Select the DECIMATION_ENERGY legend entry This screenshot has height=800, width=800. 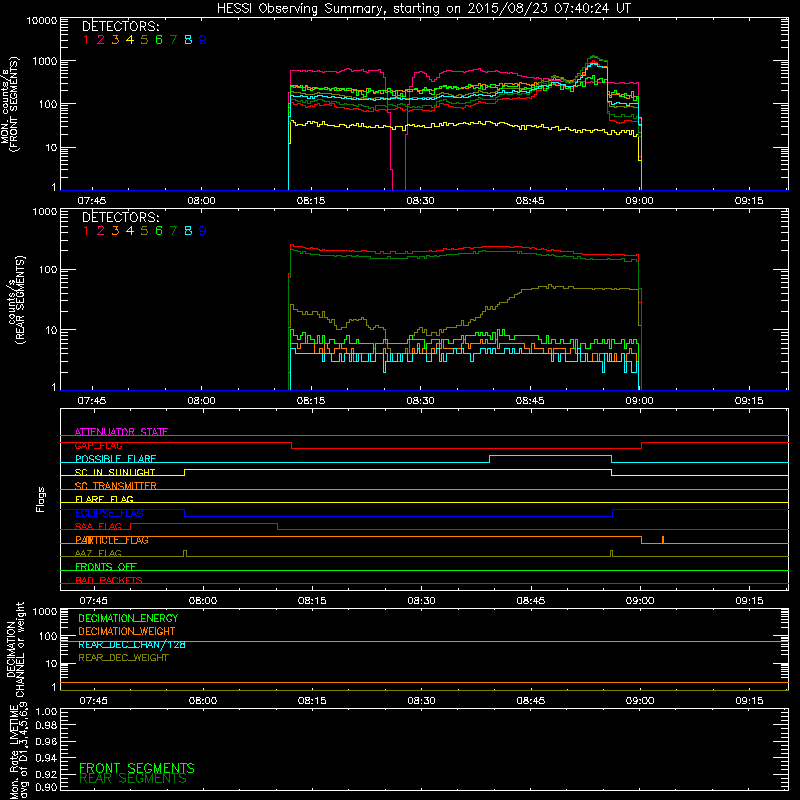pyautogui.click(x=128, y=618)
